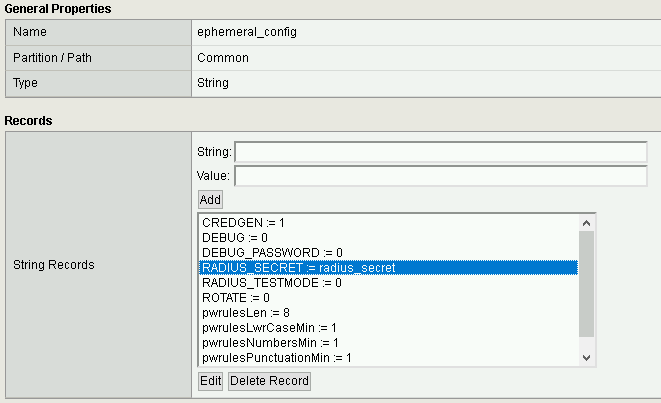
Task: Select the CREDGEN := 1 record
Action: pos(388,223)
